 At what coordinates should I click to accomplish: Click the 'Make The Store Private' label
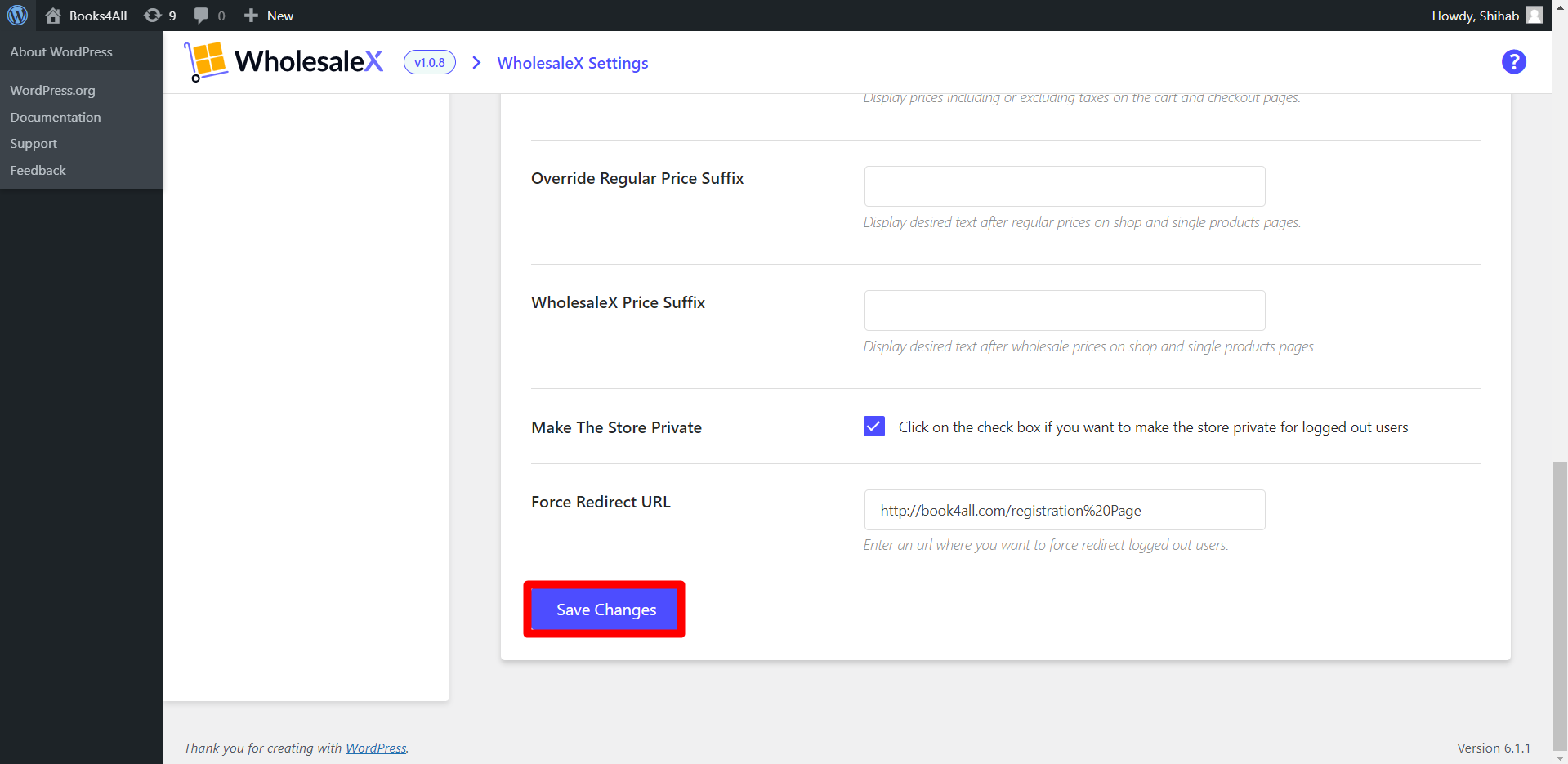tap(617, 427)
